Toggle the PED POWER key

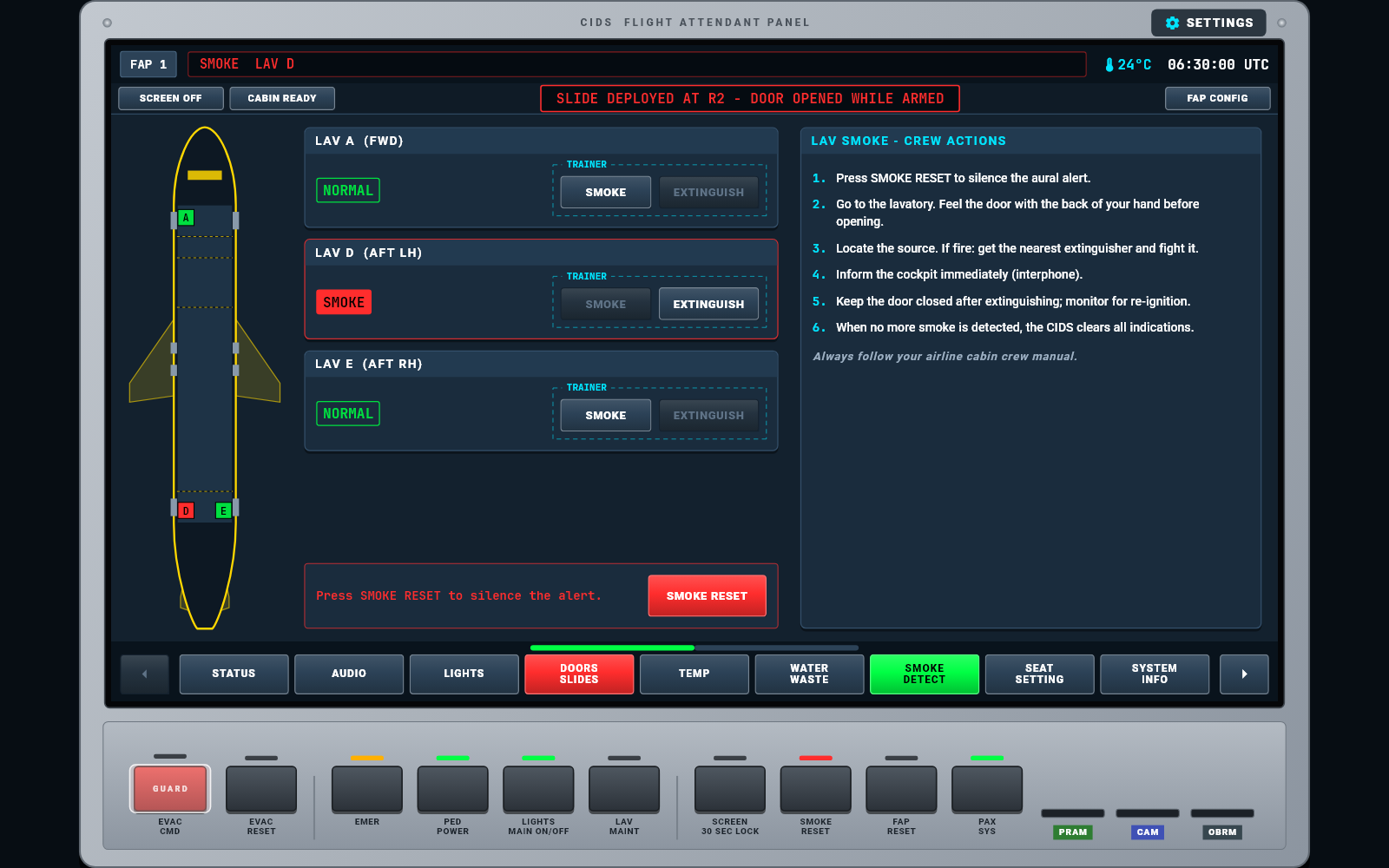point(453,788)
